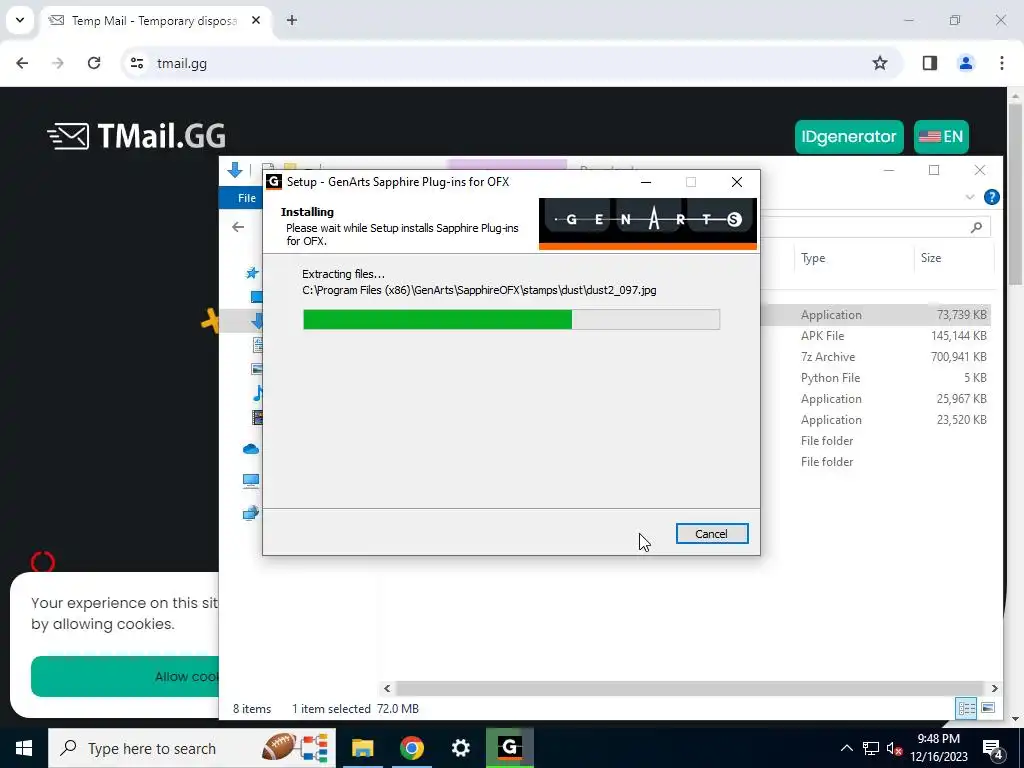Show hidden system tray icons
Viewport: 1024px width, 768px height.
coord(846,748)
